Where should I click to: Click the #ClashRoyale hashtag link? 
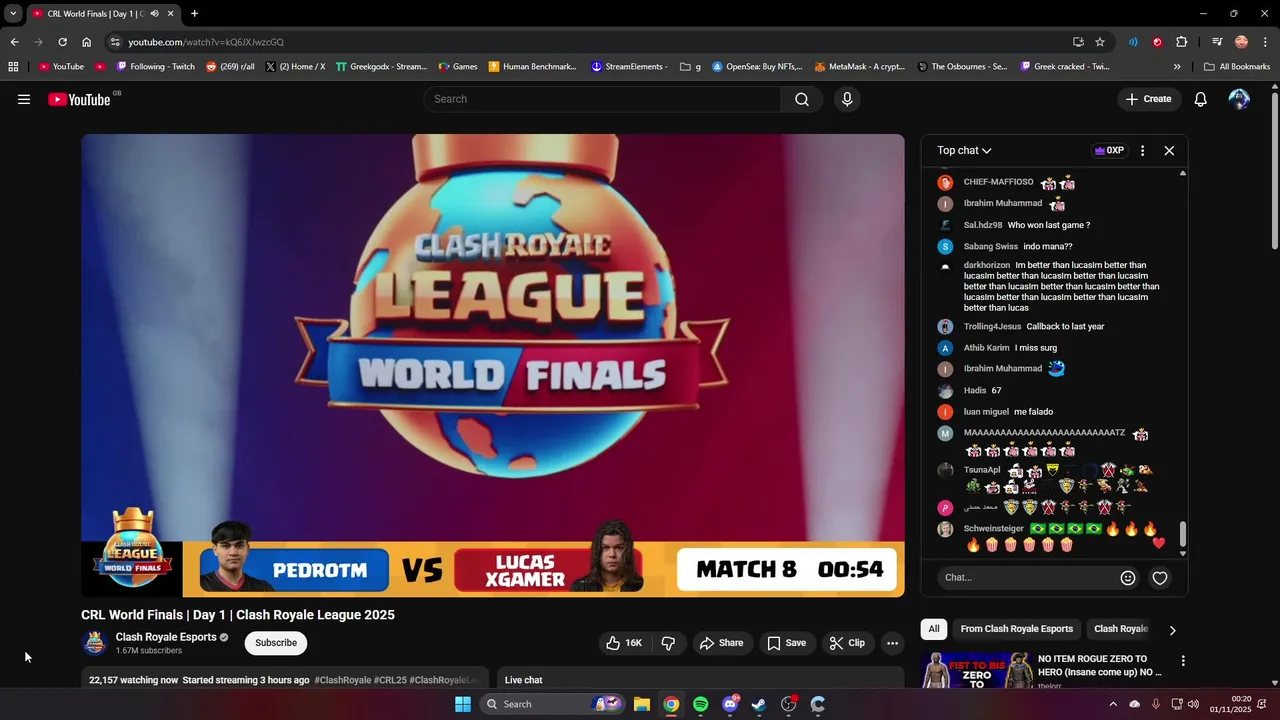pyautogui.click(x=343, y=680)
